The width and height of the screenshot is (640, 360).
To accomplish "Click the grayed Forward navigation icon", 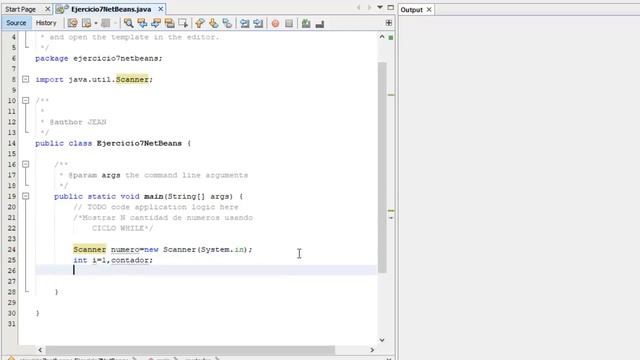I will tap(105, 23).
